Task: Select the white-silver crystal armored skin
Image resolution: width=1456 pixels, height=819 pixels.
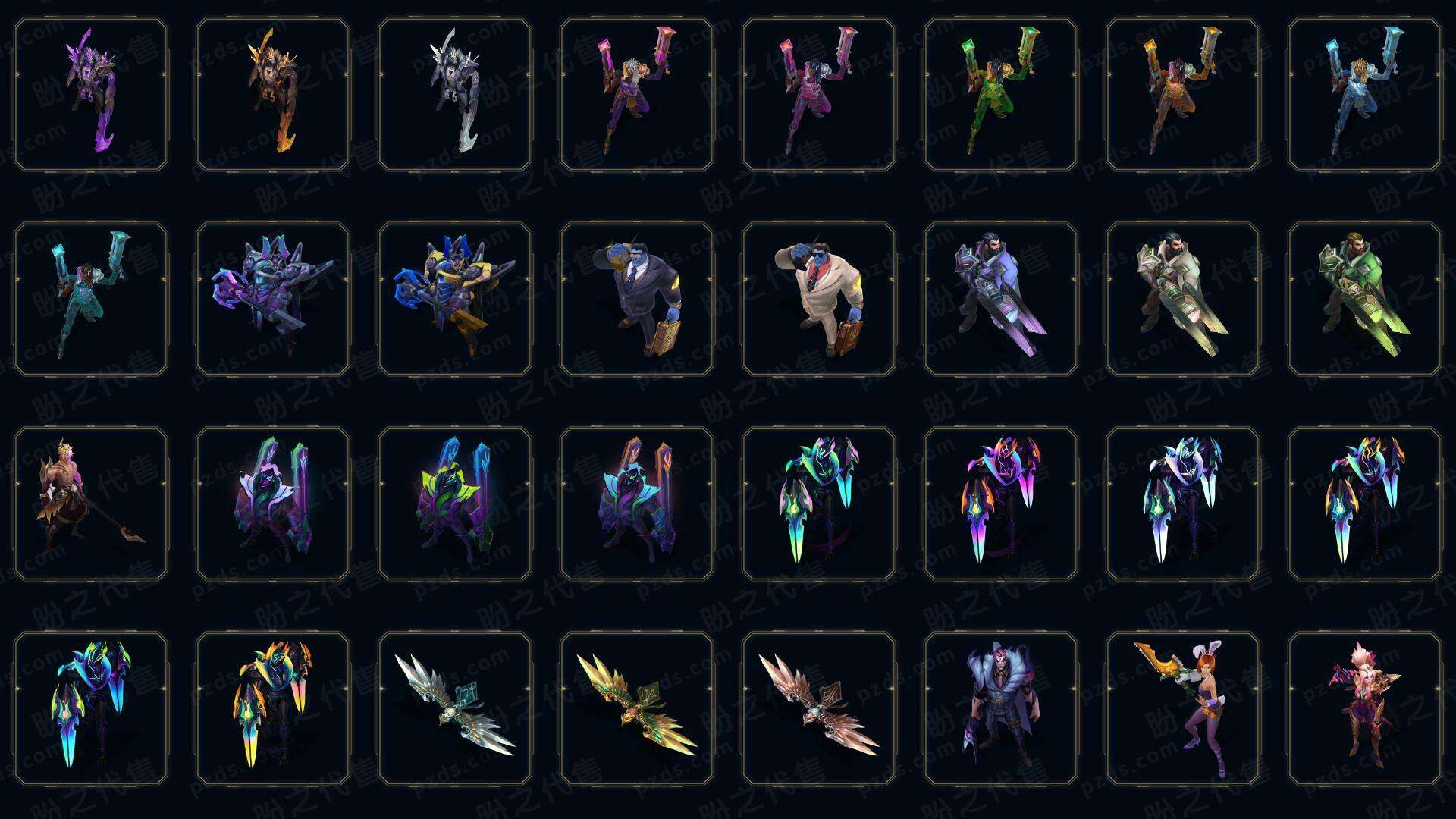Action: (x=455, y=95)
